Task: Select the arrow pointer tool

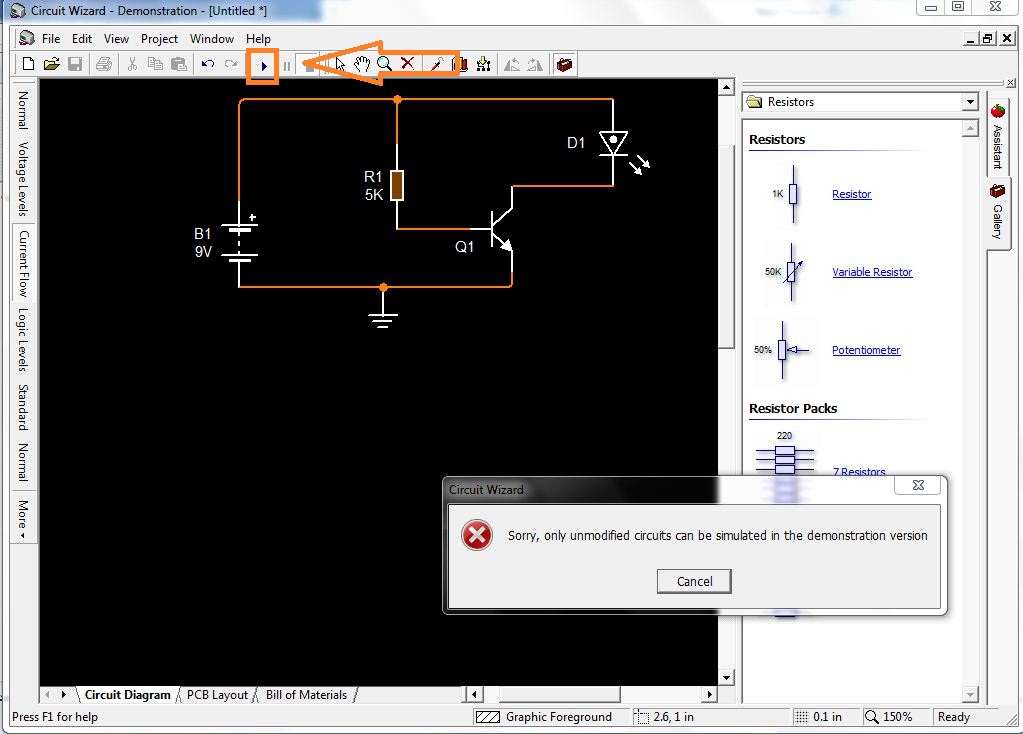Action: pyautogui.click(x=340, y=64)
